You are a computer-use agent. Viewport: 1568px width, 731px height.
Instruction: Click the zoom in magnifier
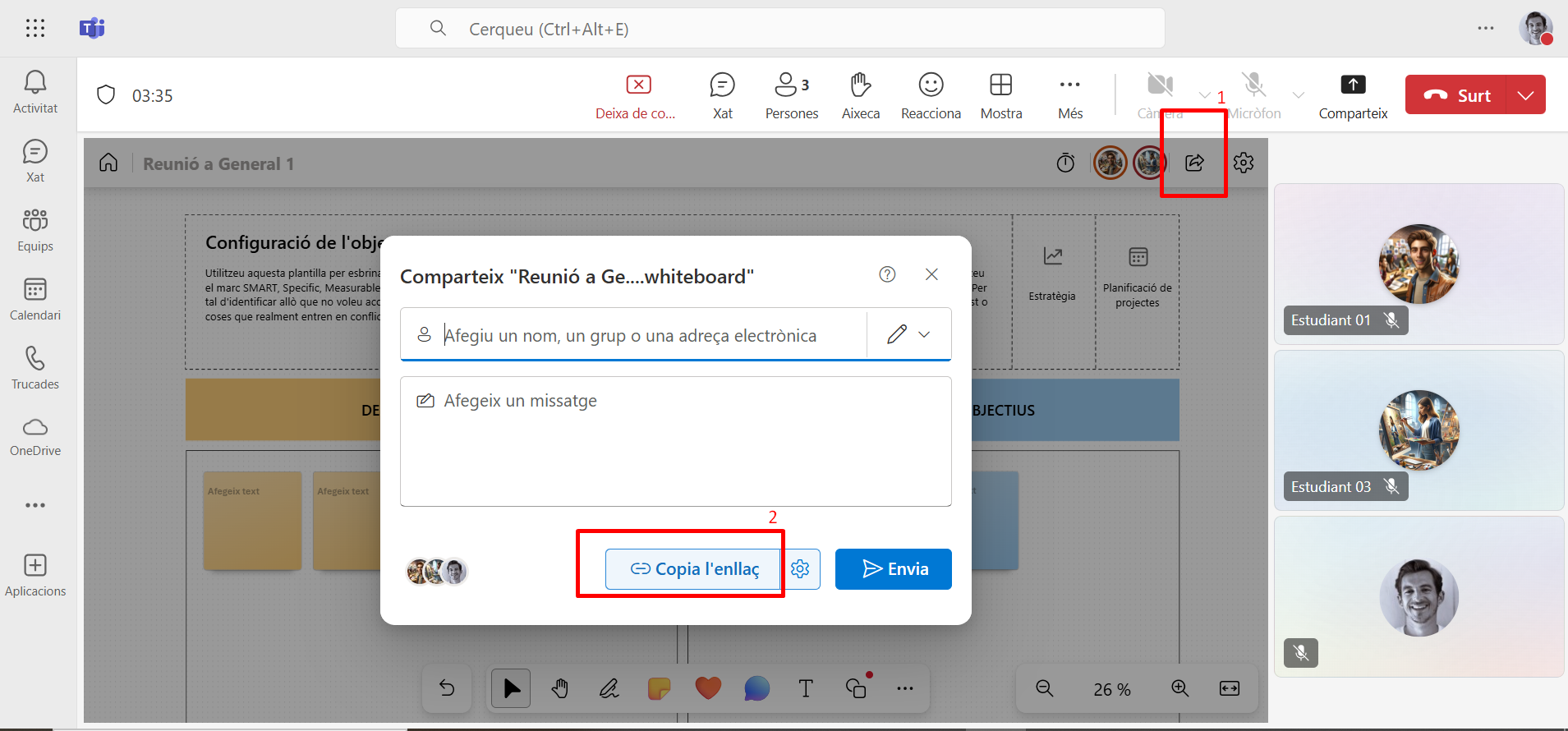coord(1179,688)
